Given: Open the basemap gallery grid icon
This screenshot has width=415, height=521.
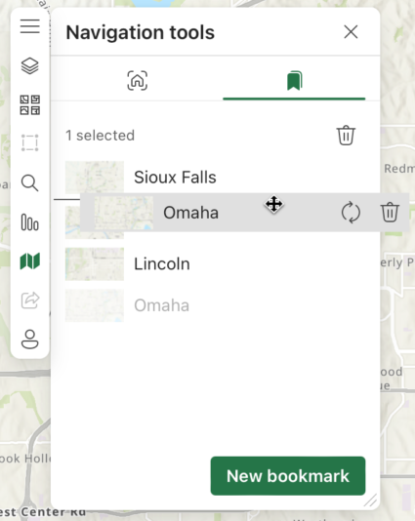Looking at the screenshot, I should point(30,105).
